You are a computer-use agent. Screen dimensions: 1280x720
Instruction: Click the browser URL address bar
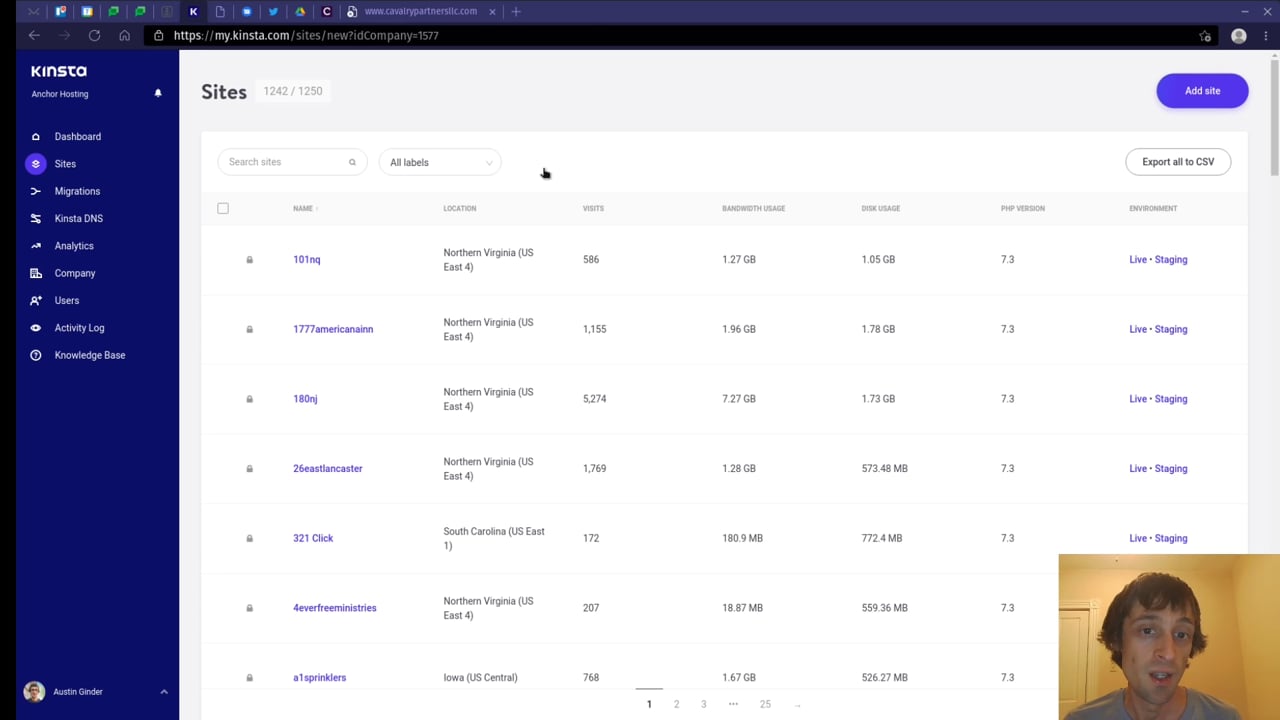pos(680,36)
